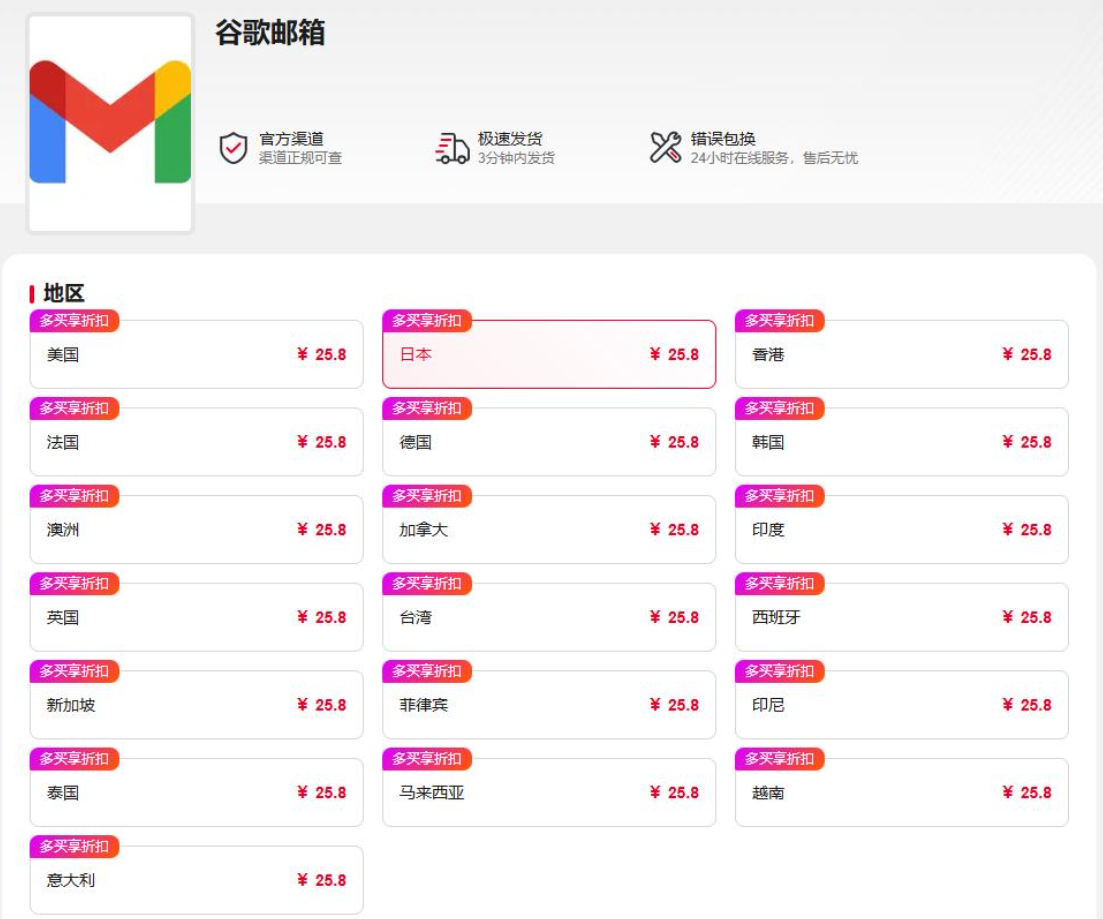Viewport: 1103px width, 919px height.
Task: Click the ¥ 25.8 price on 印尼
Action: (x=1026, y=705)
